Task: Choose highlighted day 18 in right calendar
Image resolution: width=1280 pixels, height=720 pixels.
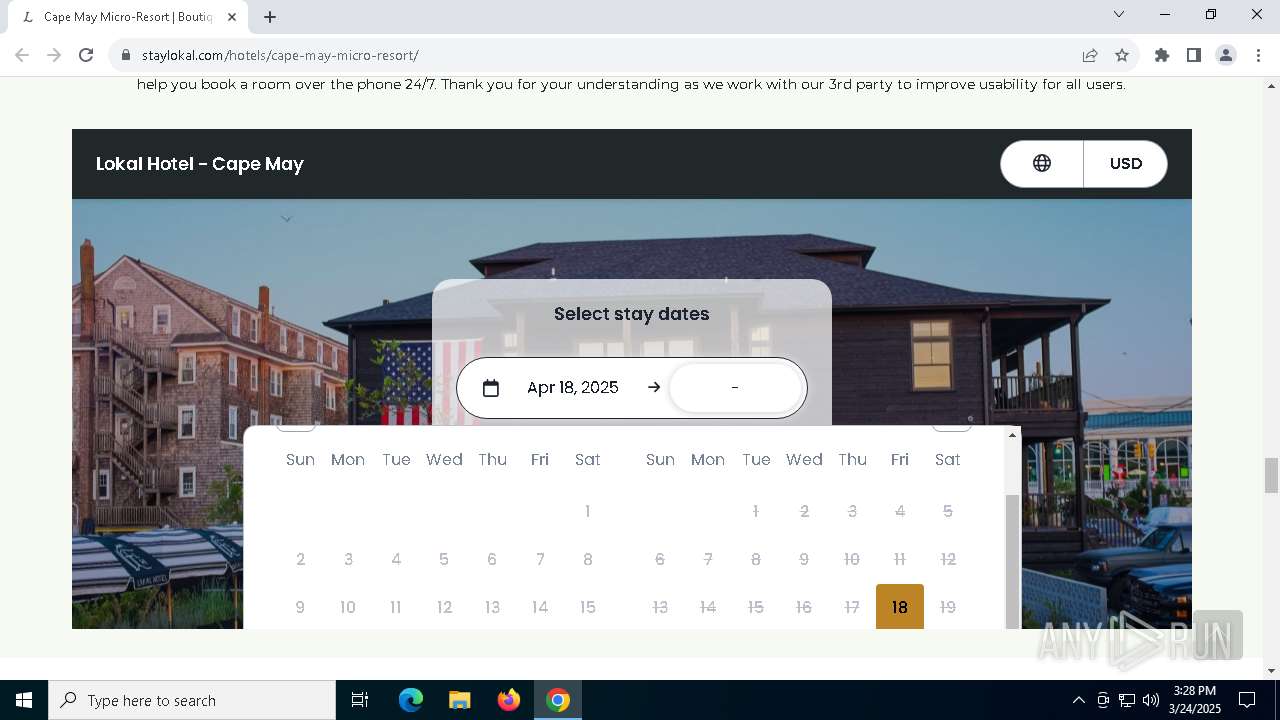Action: (900, 607)
